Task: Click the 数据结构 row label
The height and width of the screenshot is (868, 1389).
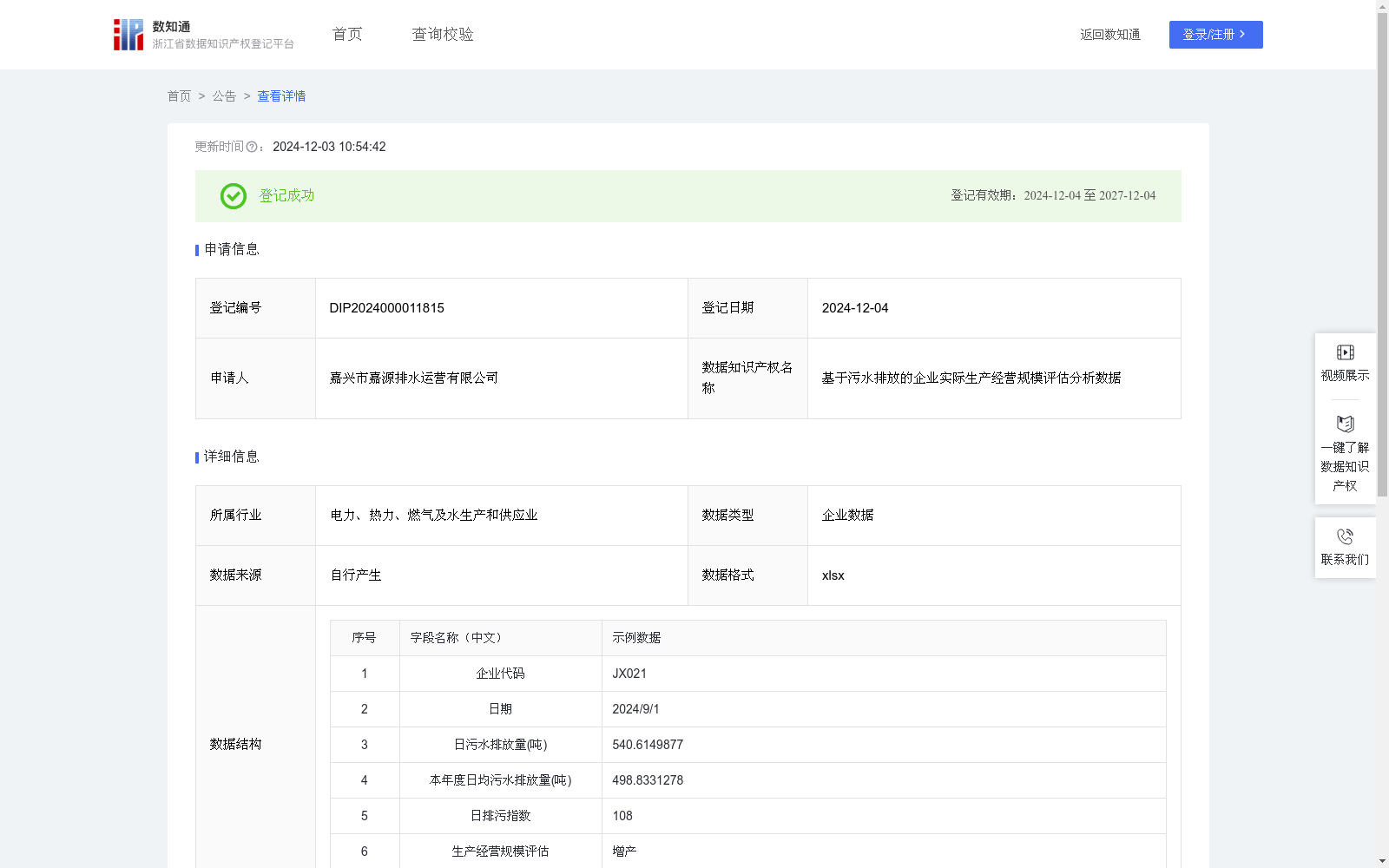Action: (235, 744)
